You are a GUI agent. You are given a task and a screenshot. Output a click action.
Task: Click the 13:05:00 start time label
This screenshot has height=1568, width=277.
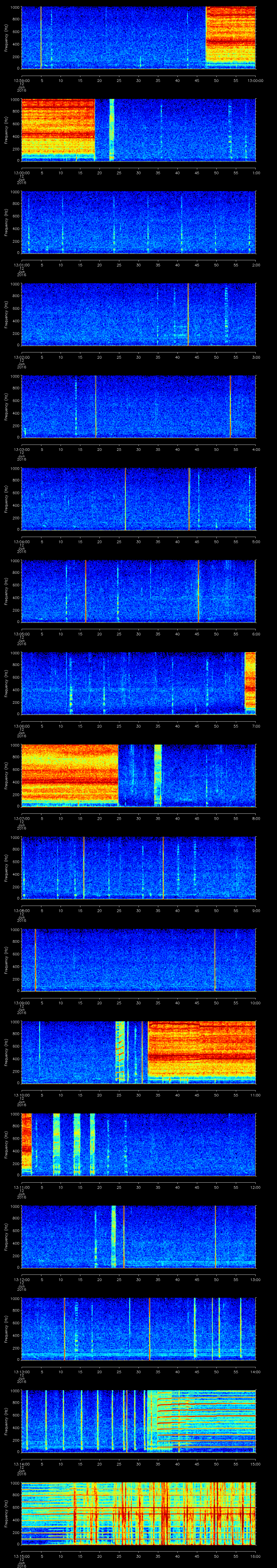pyautogui.click(x=21, y=634)
